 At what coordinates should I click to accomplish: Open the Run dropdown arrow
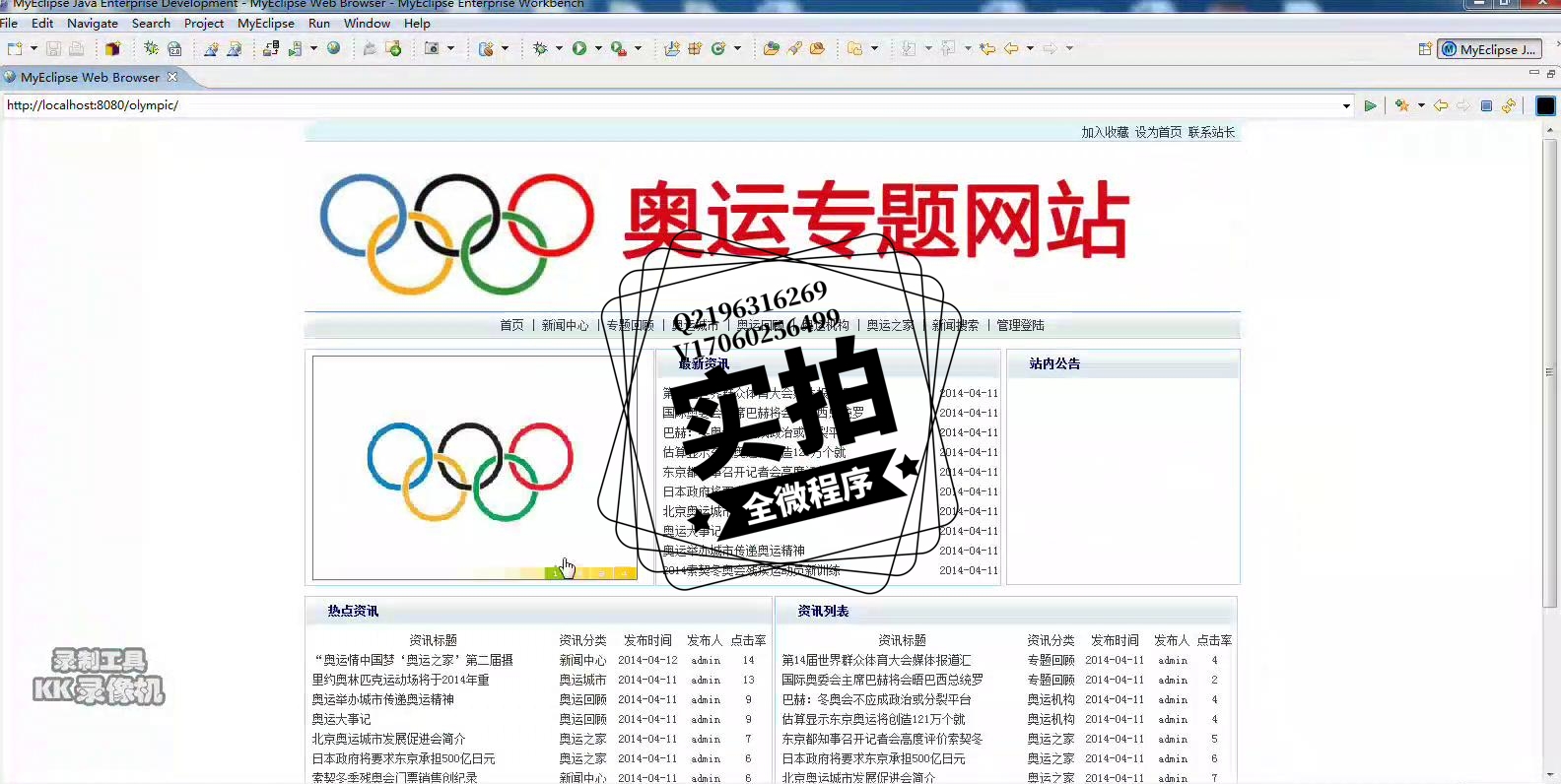coord(598,48)
